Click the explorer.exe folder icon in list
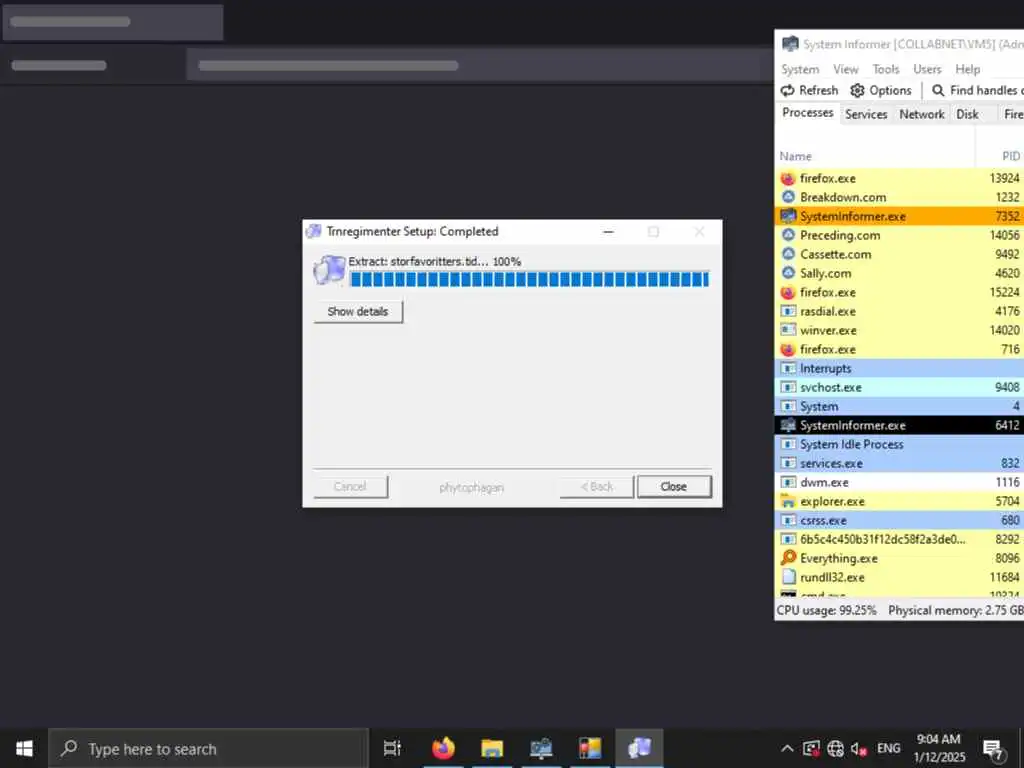This screenshot has width=1024, height=768. point(788,502)
